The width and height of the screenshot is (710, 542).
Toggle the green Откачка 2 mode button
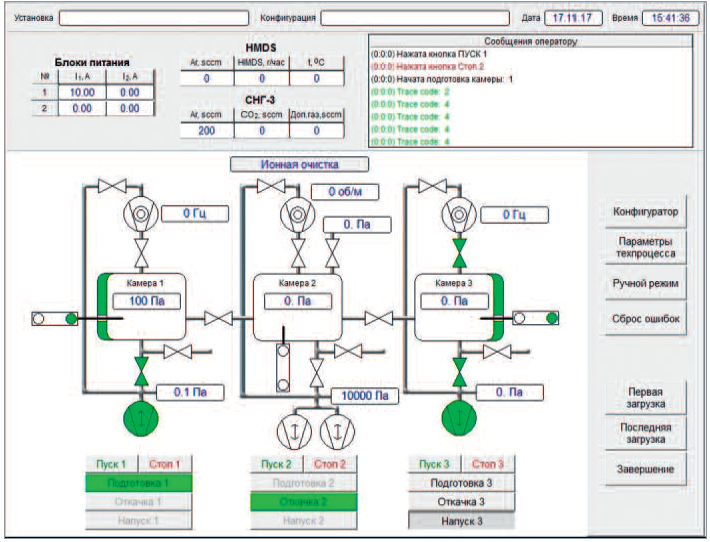[x=304, y=502]
